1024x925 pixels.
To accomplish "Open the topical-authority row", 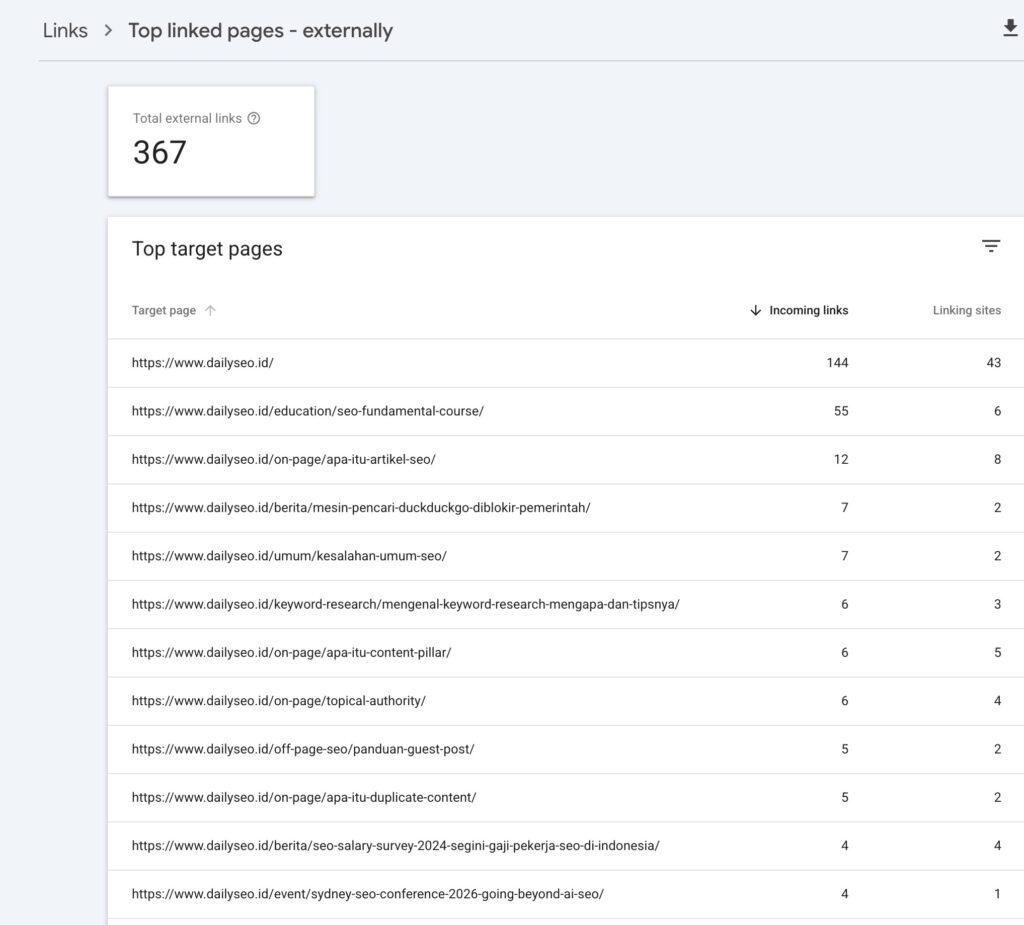I will [x=566, y=701].
